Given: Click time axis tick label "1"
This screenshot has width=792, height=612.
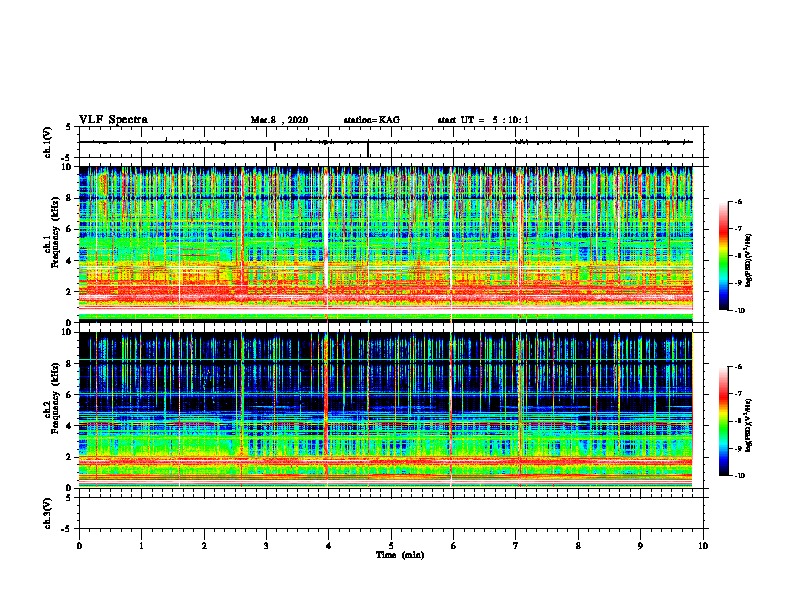Looking at the screenshot, I should click(141, 546).
